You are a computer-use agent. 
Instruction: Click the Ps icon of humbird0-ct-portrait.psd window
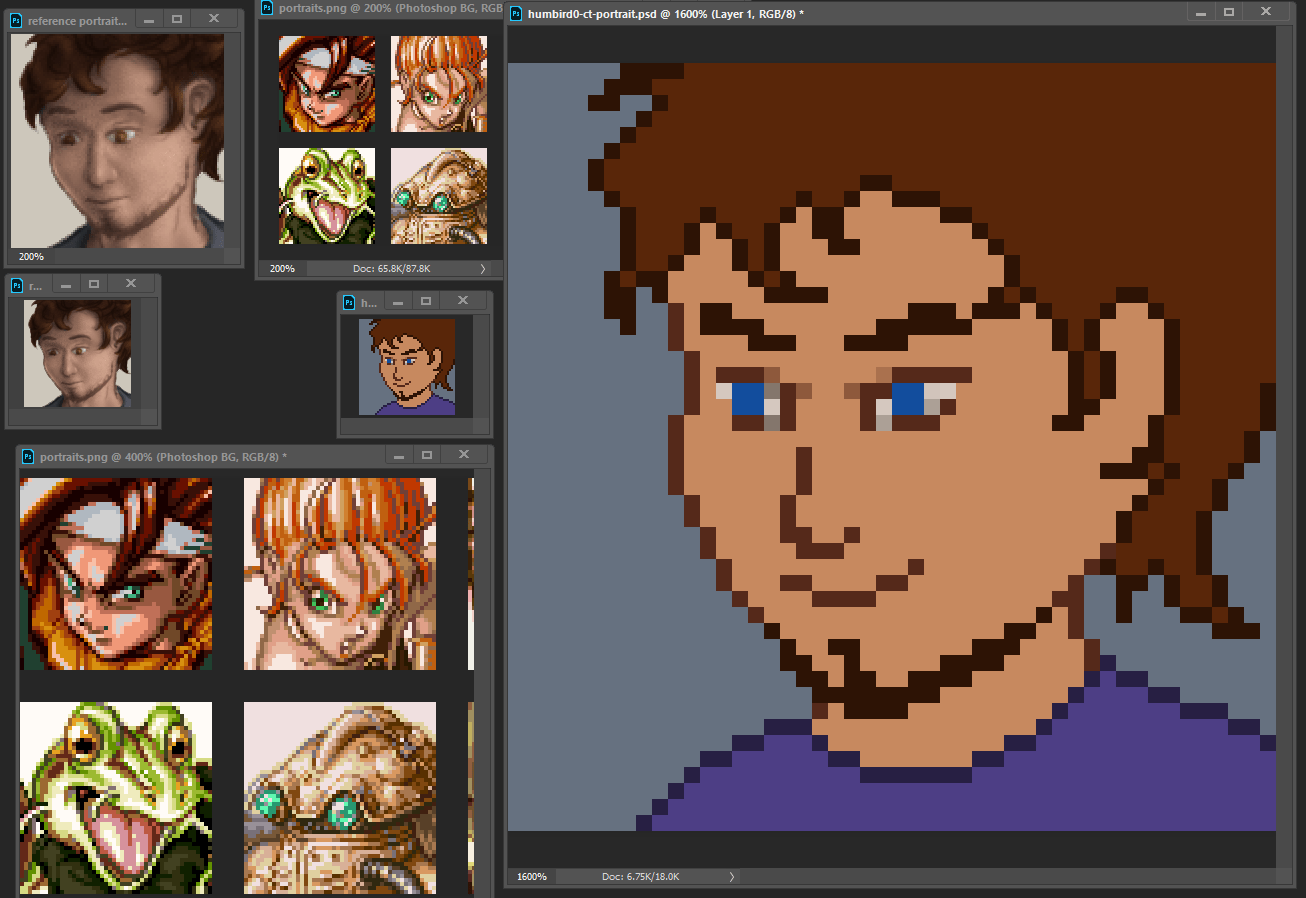coord(515,14)
